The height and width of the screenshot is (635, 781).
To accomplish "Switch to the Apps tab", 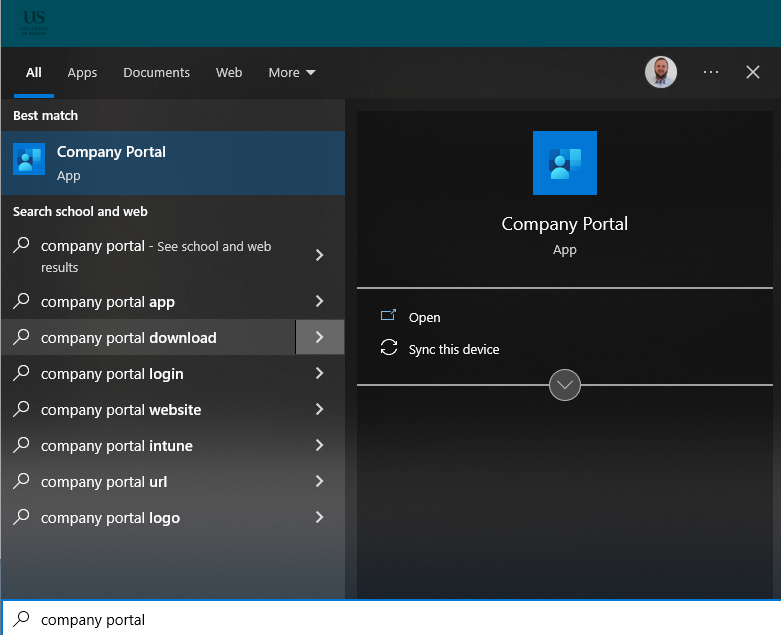I will tap(82, 73).
